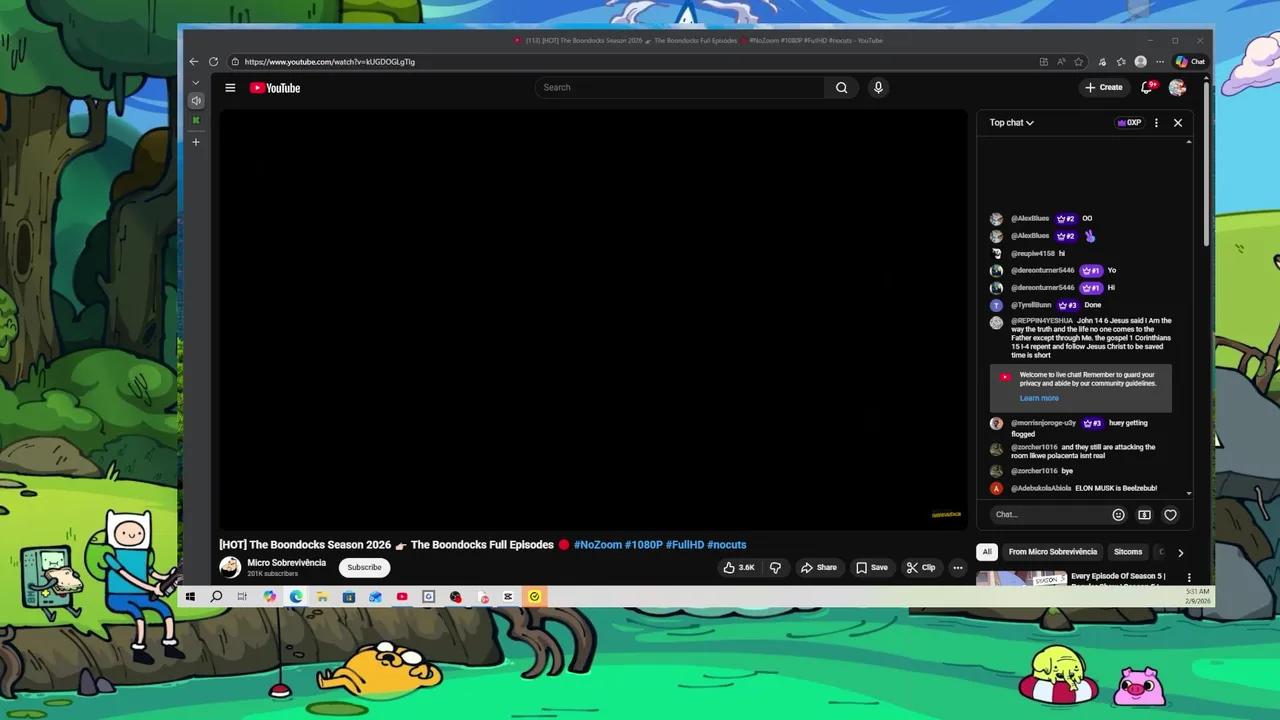Click the @TyrellBunn chat message
Screen dimensions: 1280x720
[x=1083, y=305]
